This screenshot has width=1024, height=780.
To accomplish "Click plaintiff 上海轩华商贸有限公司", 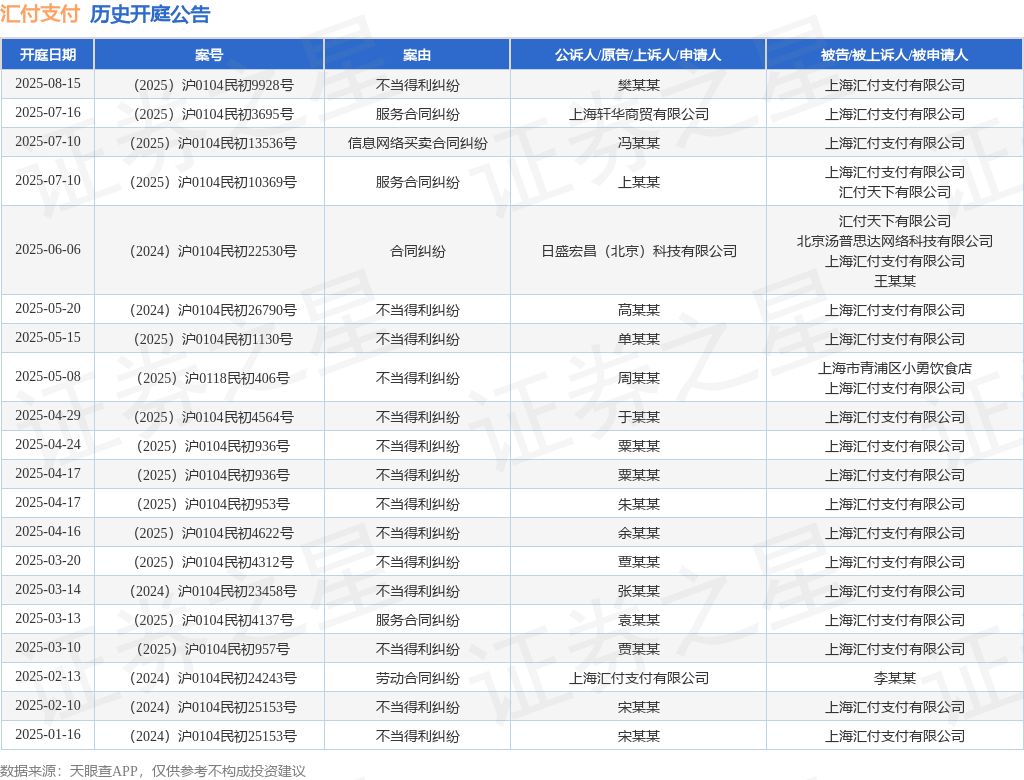I will pos(639,114).
